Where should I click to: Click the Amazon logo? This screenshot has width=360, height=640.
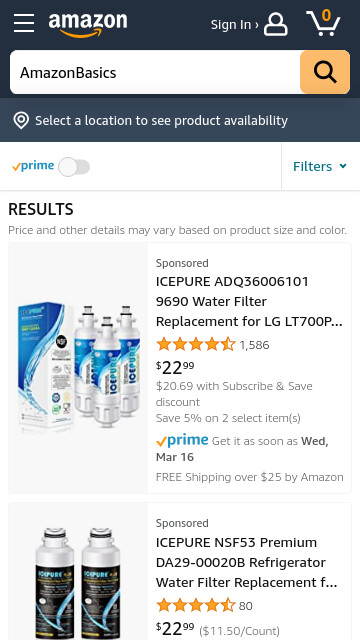[88, 25]
